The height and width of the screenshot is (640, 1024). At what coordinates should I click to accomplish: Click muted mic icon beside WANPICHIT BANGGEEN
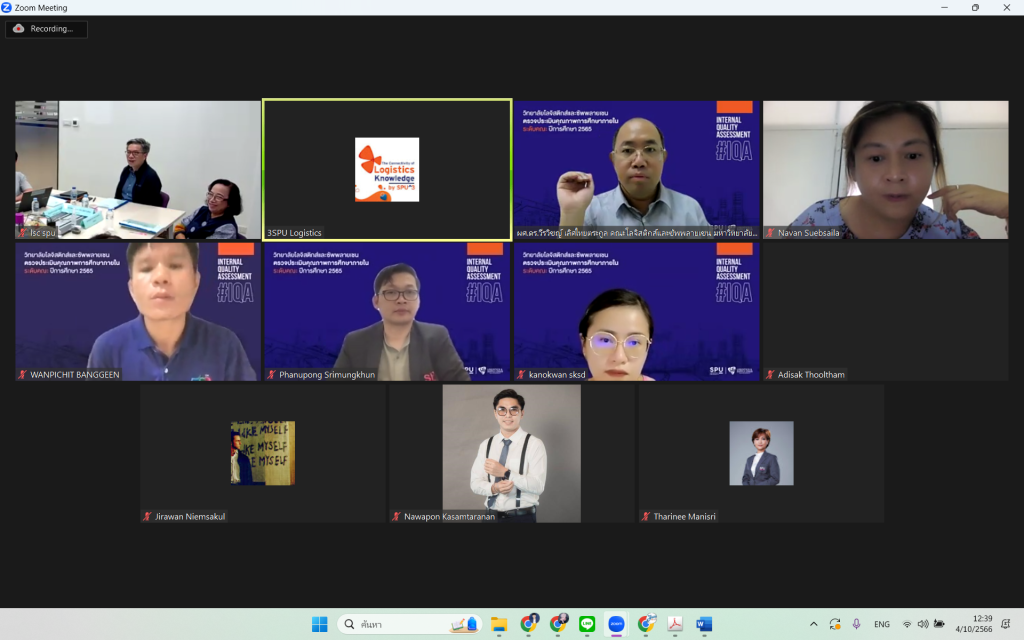pos(23,375)
